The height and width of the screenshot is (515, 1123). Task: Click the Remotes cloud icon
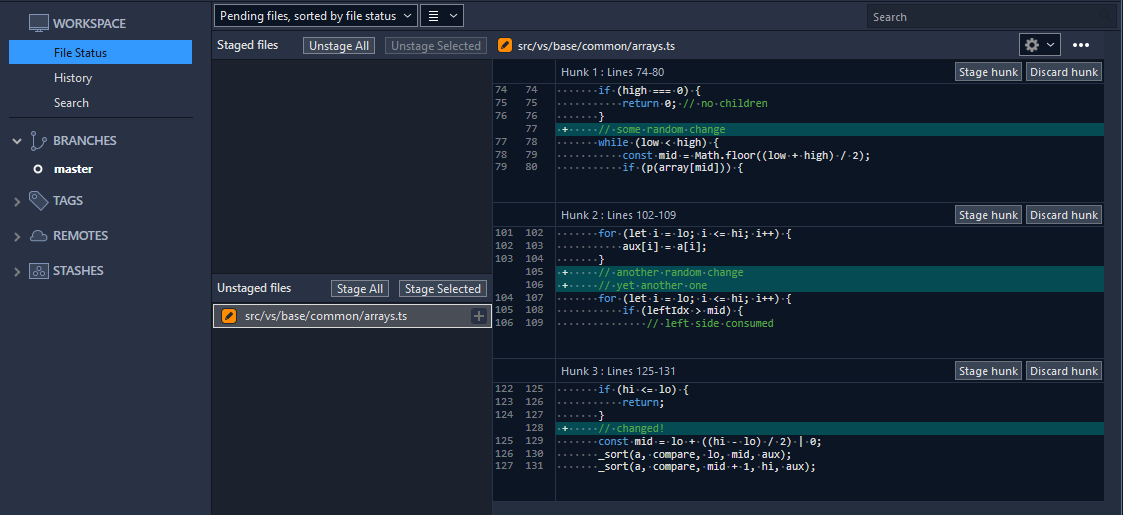click(38, 236)
